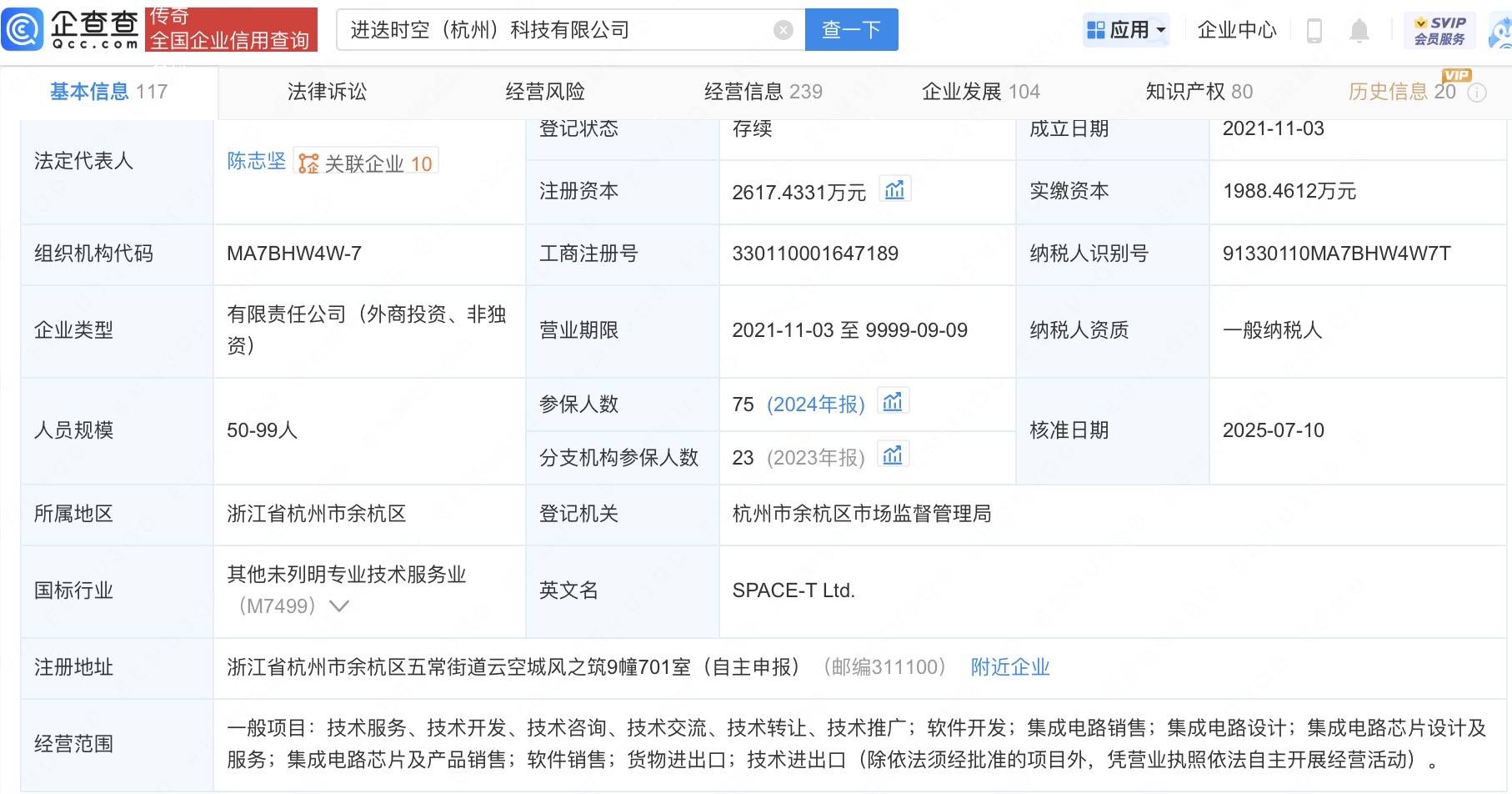Select registration number 330110001647189
The image size is (1512, 794).
point(815,254)
